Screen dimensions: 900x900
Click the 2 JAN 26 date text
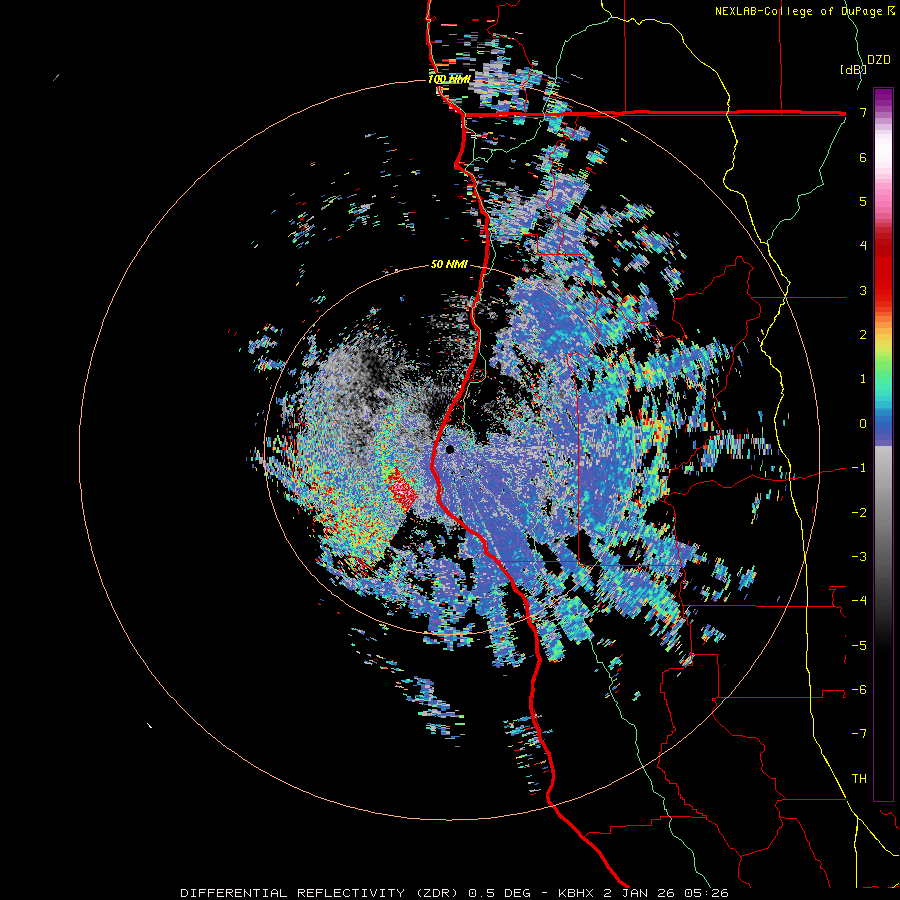(x=639, y=893)
